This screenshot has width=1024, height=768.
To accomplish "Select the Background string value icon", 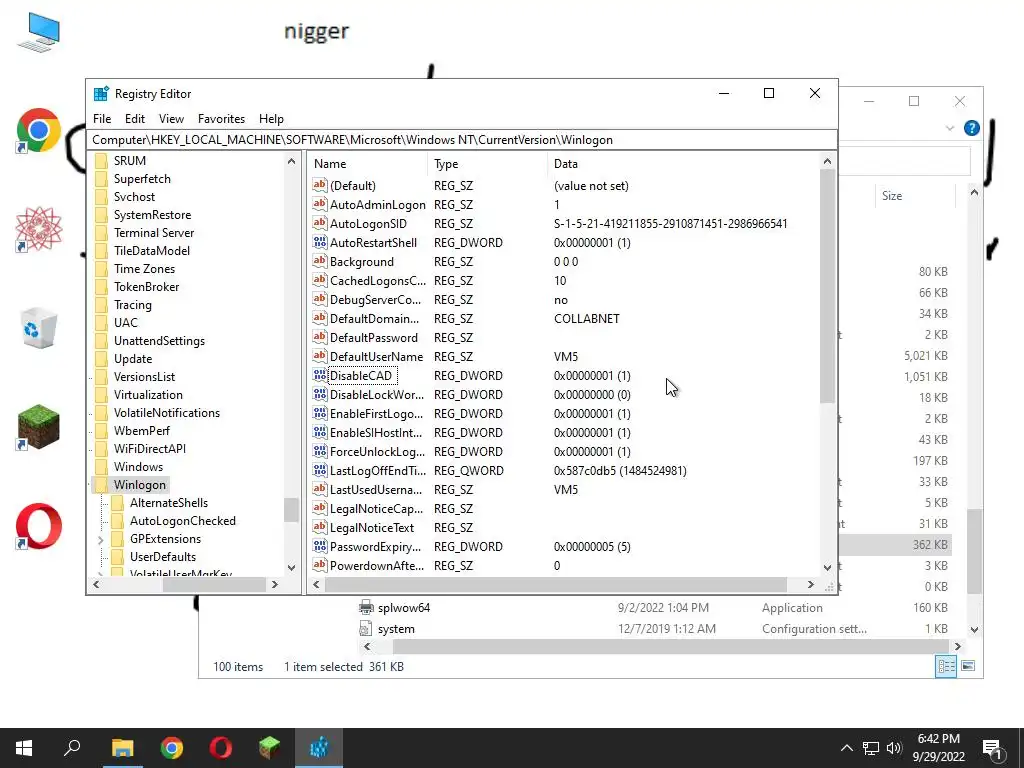I will 319,261.
